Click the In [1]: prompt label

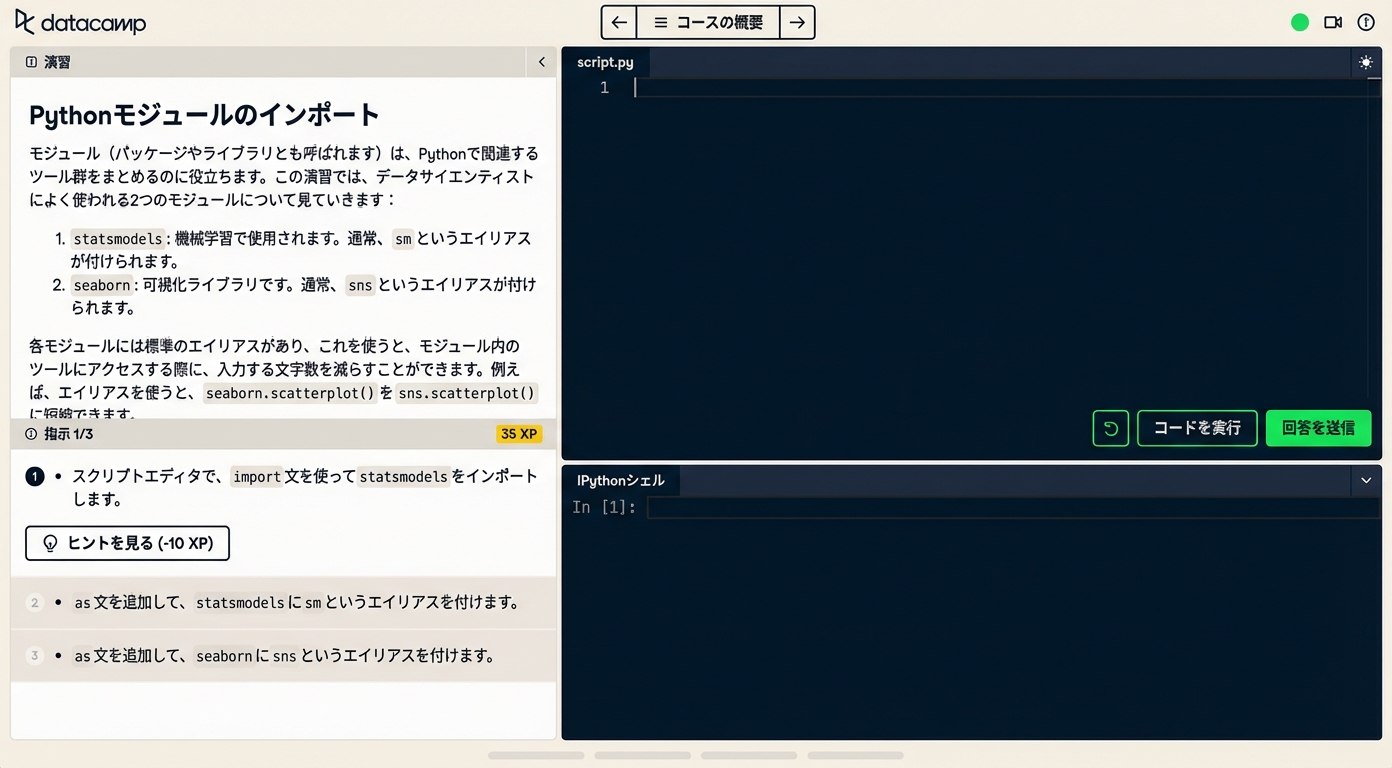coord(604,508)
